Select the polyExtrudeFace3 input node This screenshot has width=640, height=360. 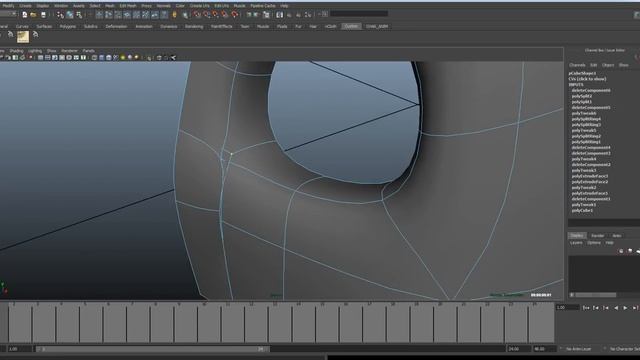(x=590, y=176)
